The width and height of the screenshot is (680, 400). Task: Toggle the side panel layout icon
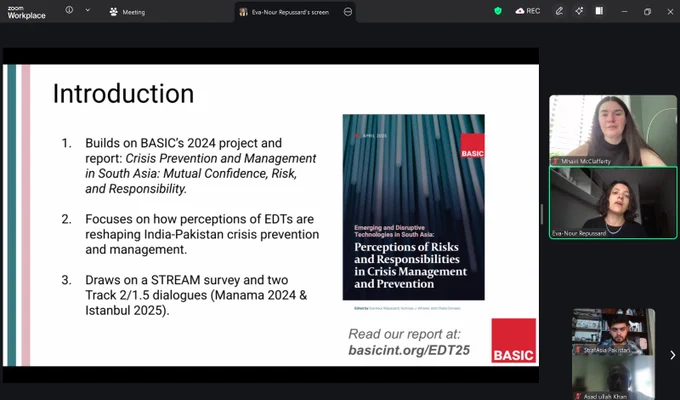pyautogui.click(x=599, y=11)
